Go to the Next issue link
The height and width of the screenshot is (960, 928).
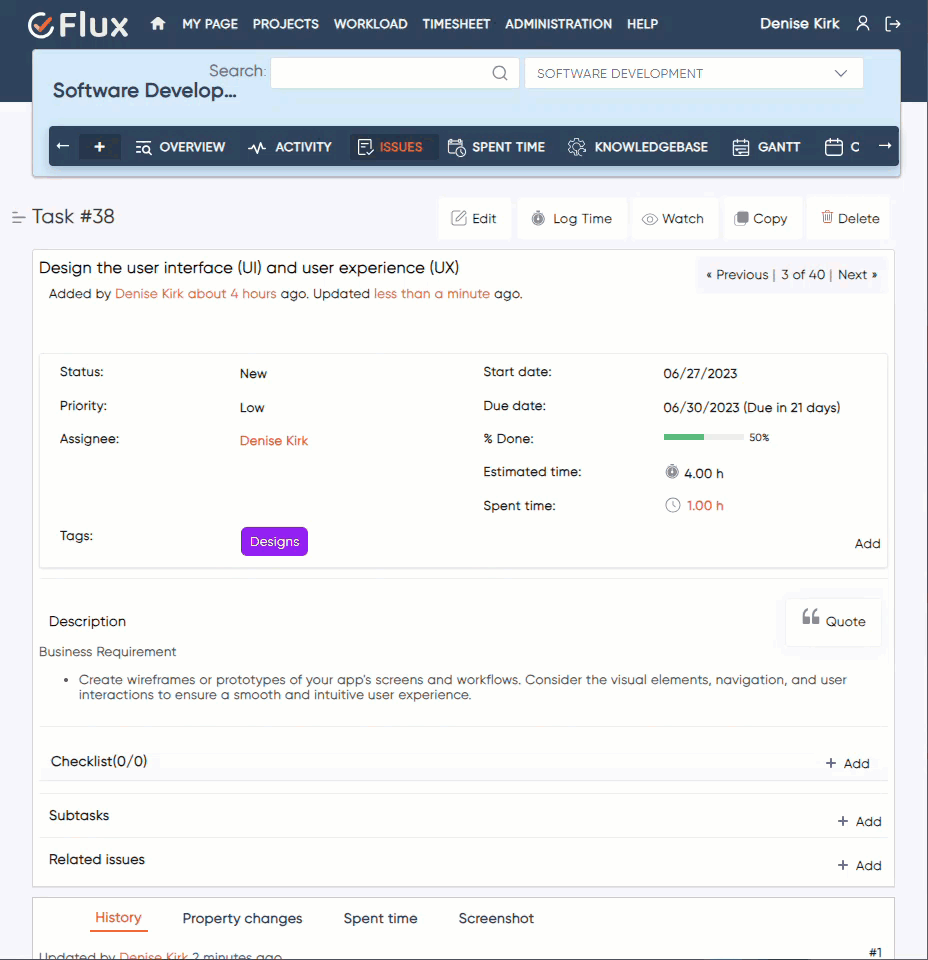click(857, 275)
